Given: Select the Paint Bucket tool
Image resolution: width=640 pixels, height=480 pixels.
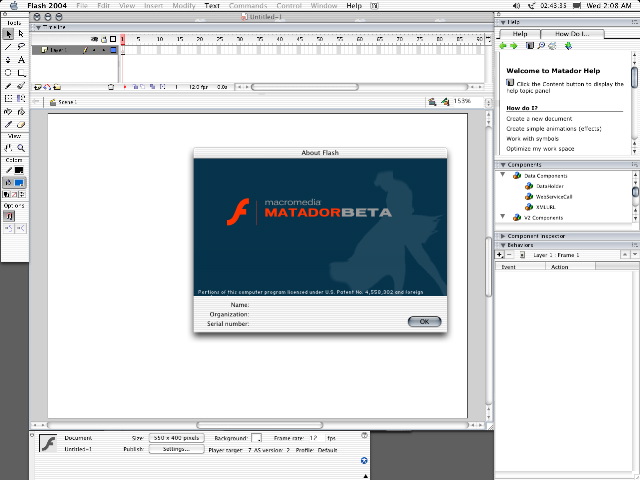Looking at the screenshot, I should coord(21,111).
